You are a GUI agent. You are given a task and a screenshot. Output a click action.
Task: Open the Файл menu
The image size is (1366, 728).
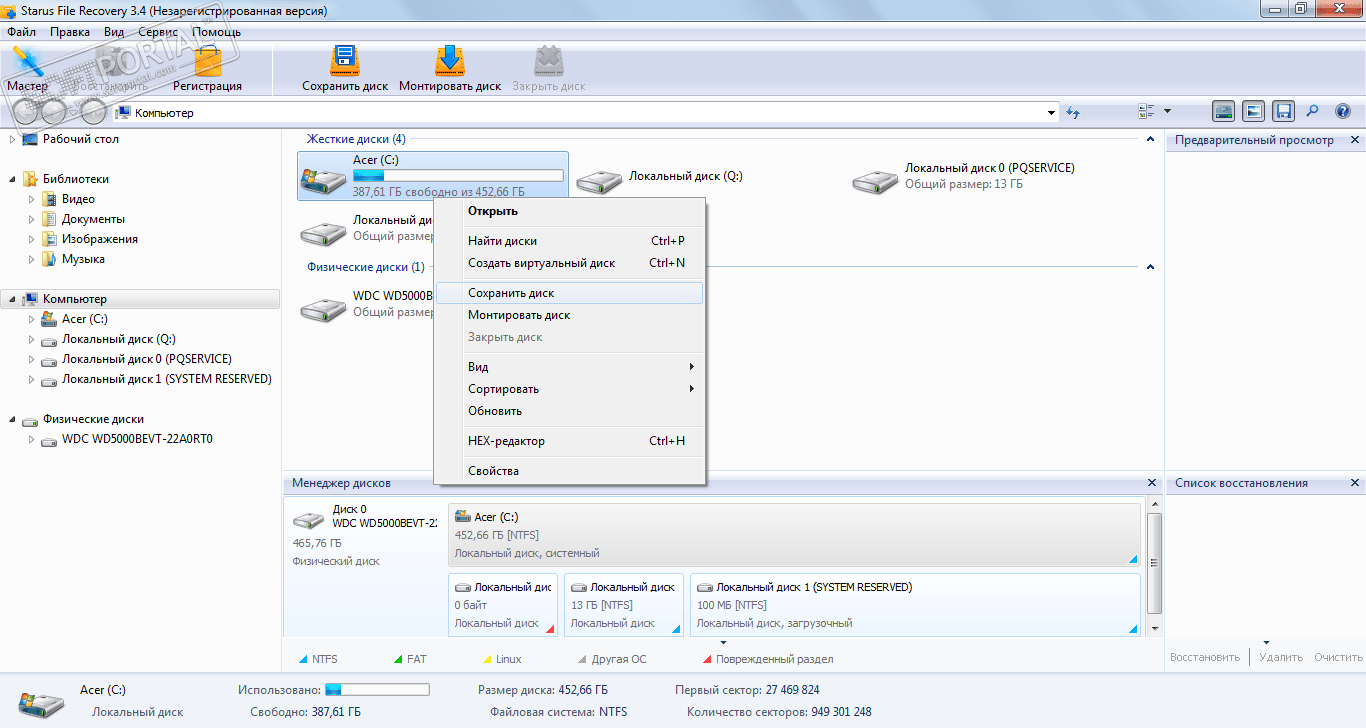tap(21, 32)
